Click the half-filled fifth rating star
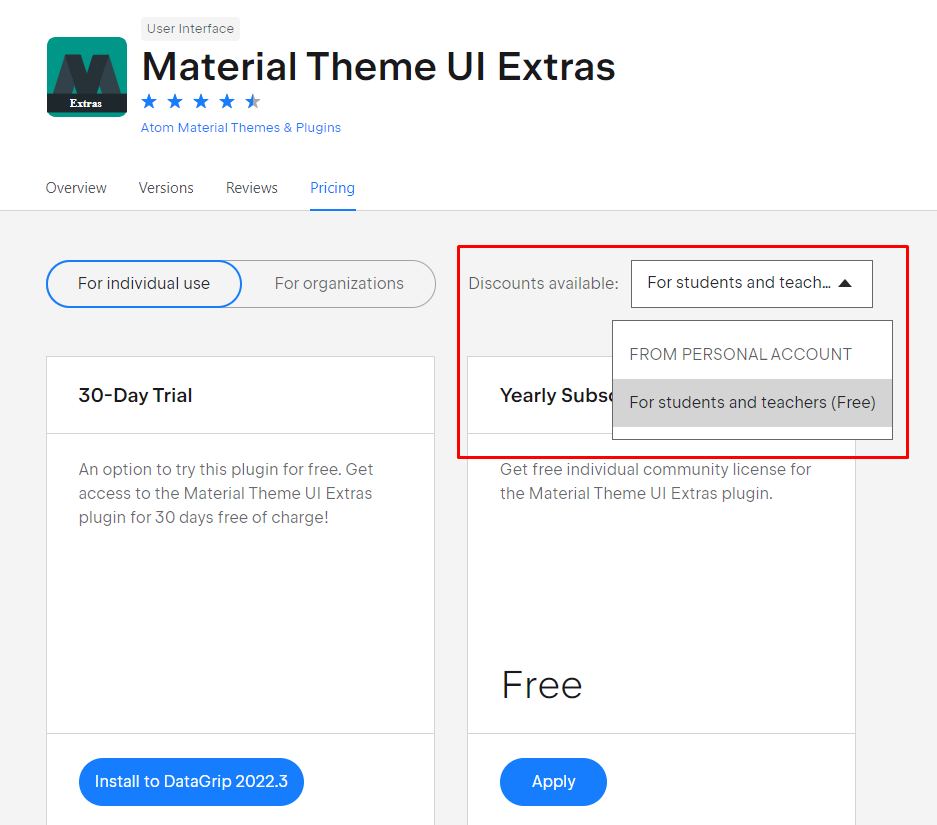The height and width of the screenshot is (825, 937). tap(252, 101)
